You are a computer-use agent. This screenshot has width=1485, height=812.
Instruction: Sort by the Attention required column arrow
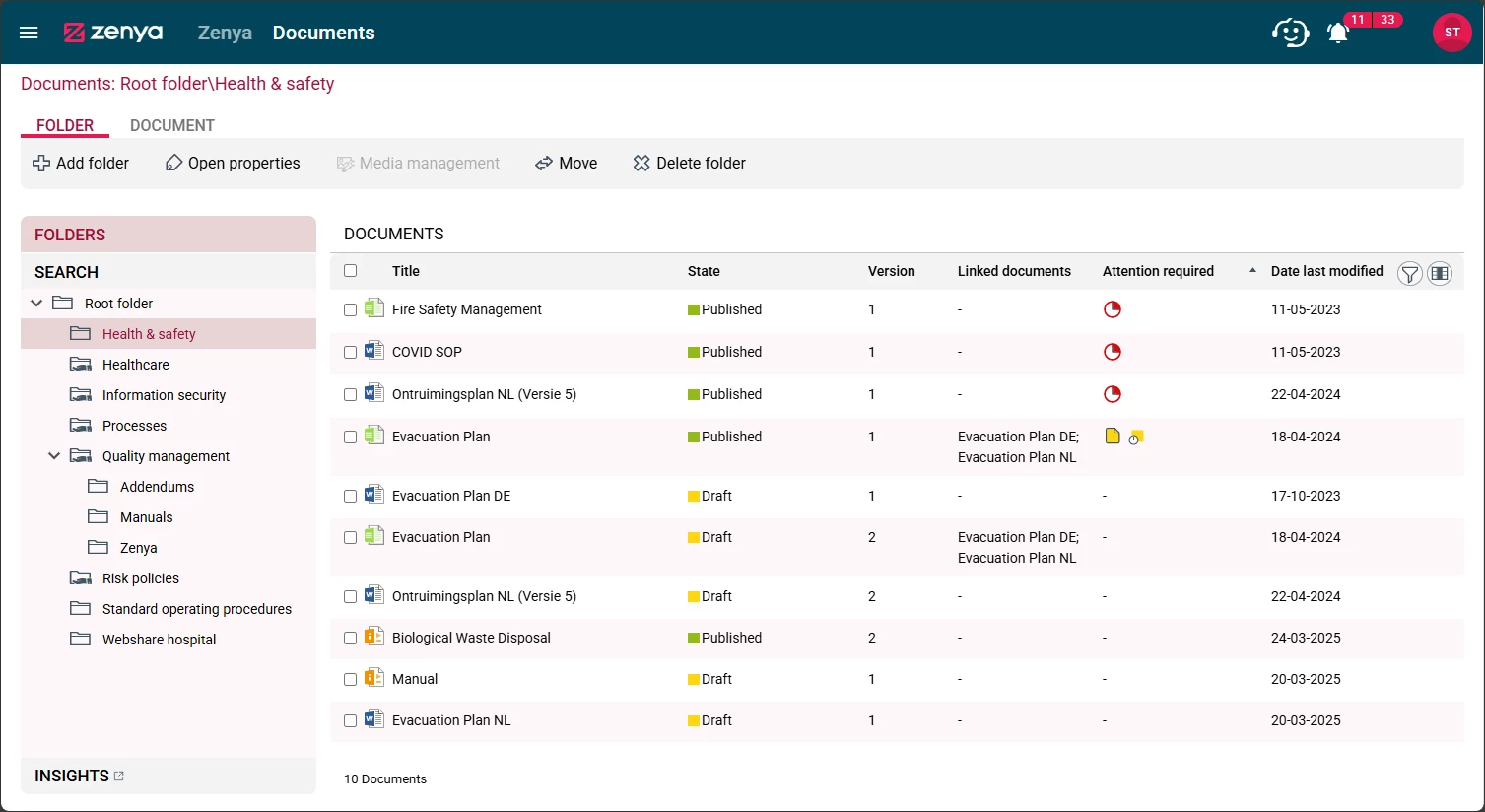(x=1252, y=271)
